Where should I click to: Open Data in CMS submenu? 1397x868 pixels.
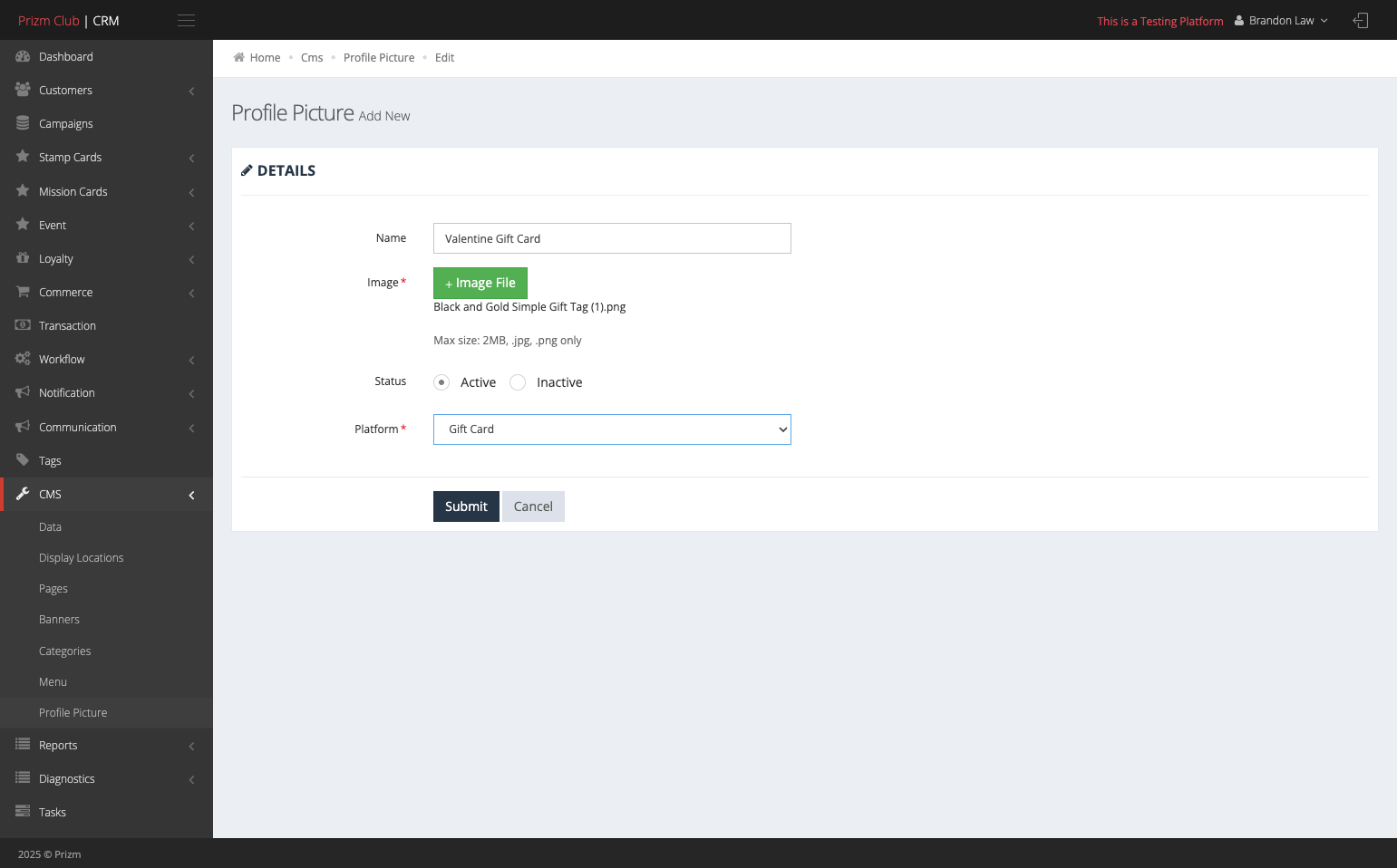click(x=50, y=527)
